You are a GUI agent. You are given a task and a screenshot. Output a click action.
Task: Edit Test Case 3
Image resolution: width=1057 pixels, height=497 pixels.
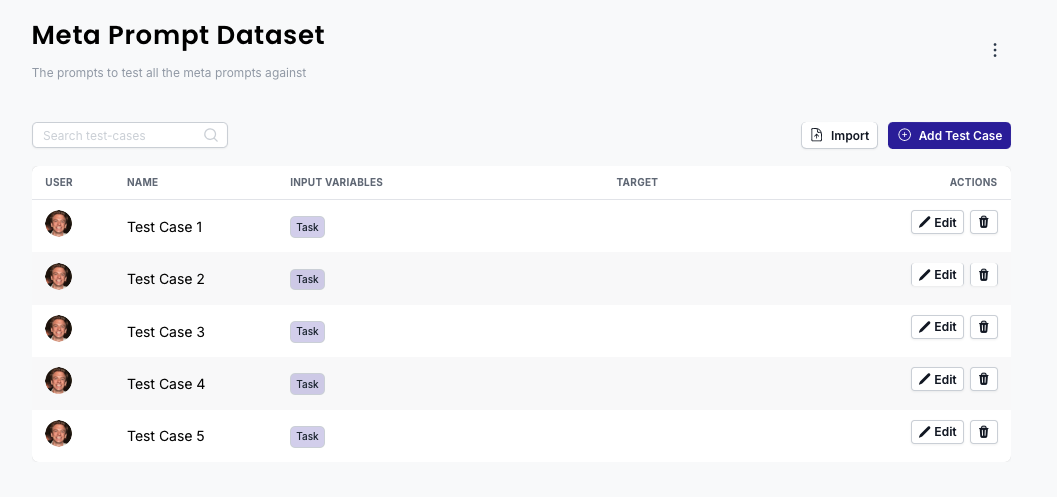point(937,326)
